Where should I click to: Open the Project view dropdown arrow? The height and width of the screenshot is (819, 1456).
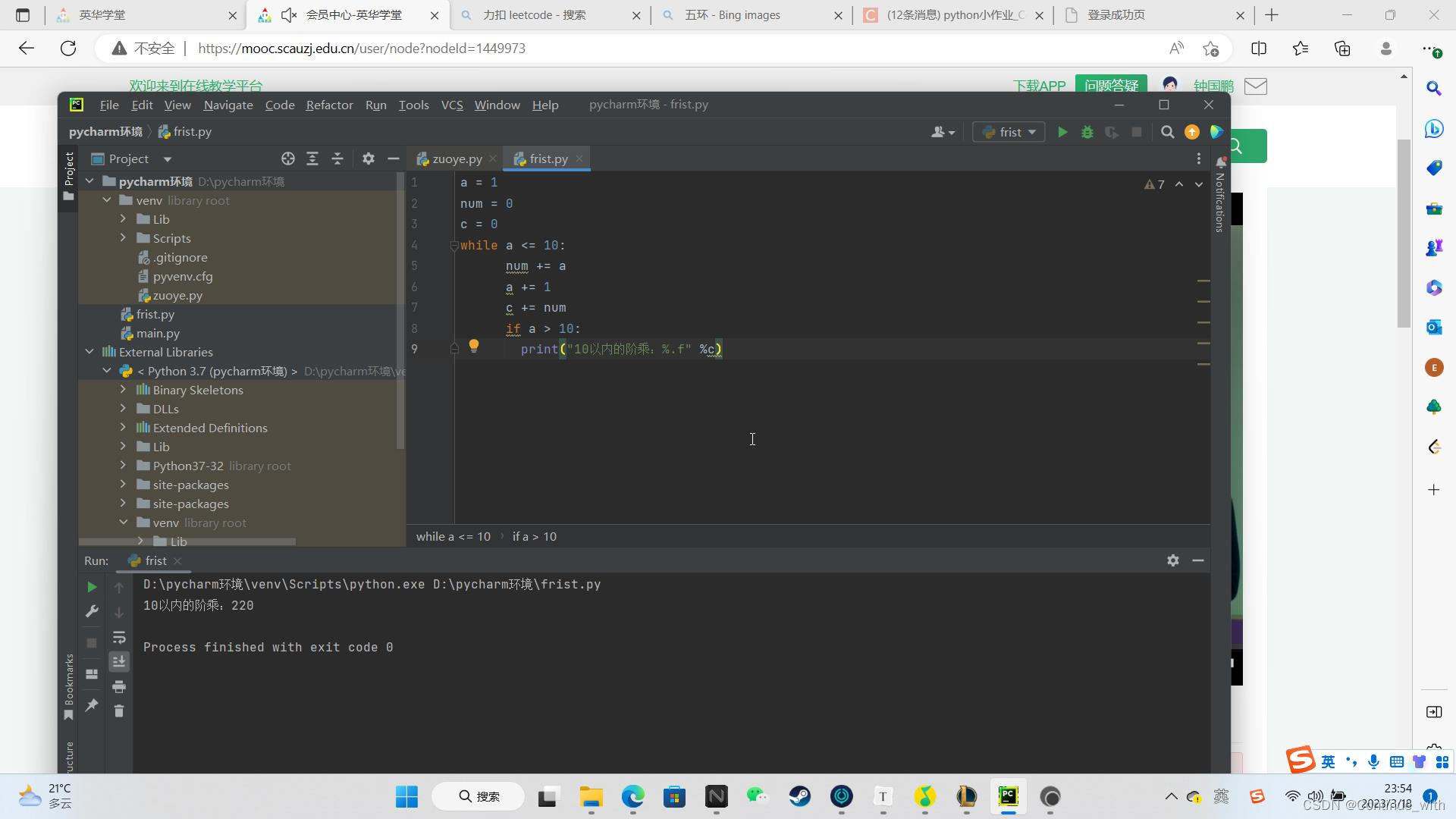coord(168,159)
